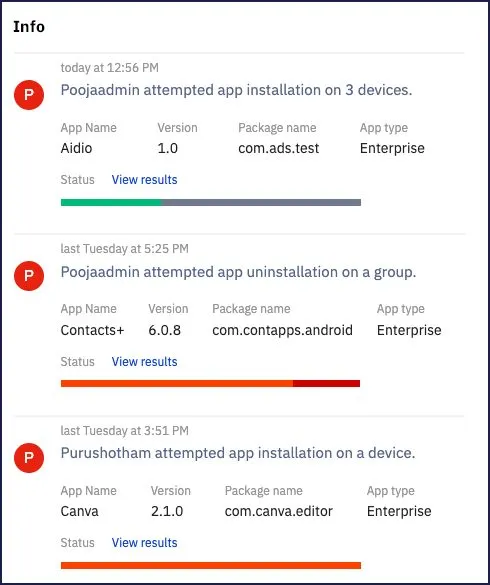Click the Aidio app name
This screenshot has height=585, width=490.
(76, 148)
